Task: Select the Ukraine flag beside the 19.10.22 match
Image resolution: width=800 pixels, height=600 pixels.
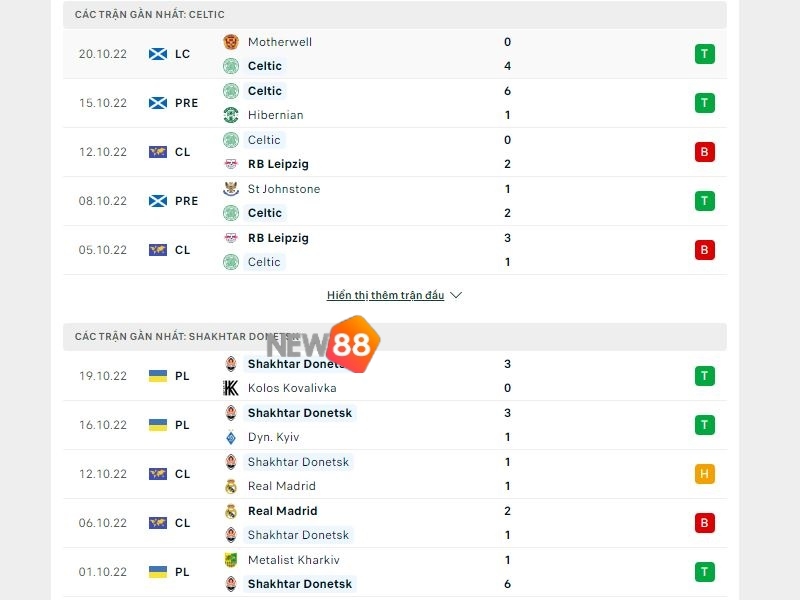Action: point(156,376)
